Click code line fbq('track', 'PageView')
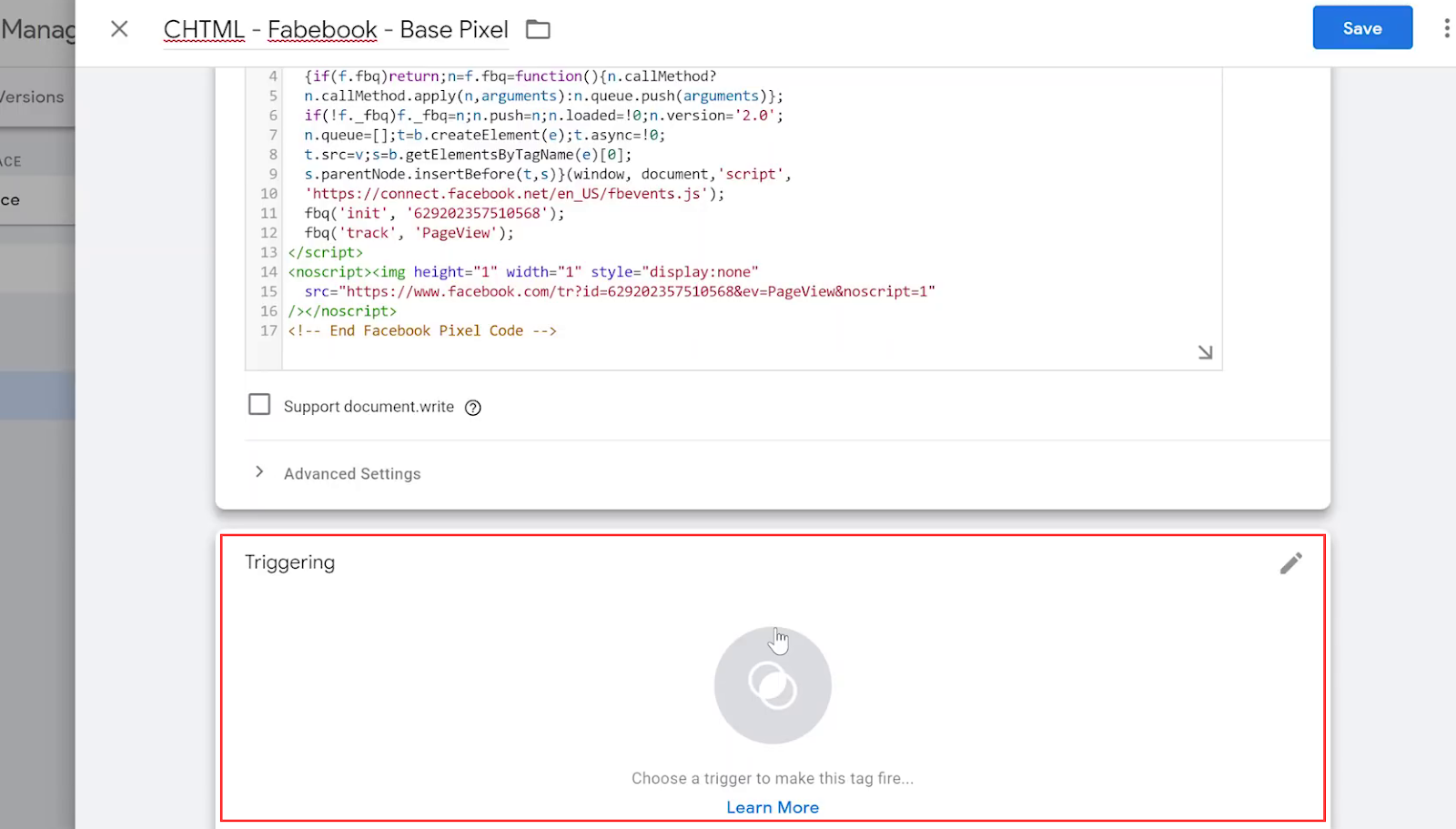The image size is (1456, 829). pos(409,233)
